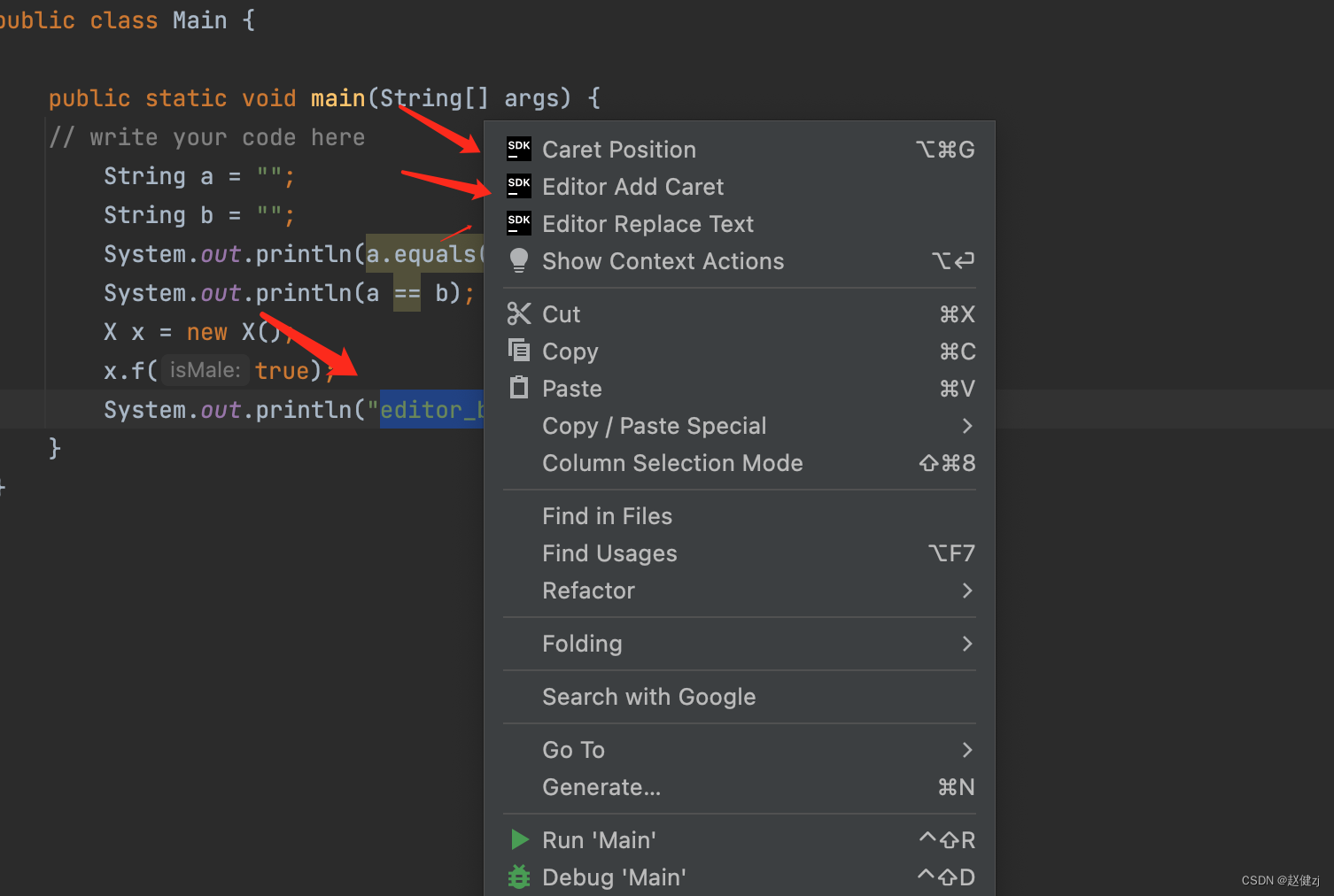Screen dimensions: 1334x896
Task: Expand the Copy / Paste Special arrow
Action: point(967,426)
